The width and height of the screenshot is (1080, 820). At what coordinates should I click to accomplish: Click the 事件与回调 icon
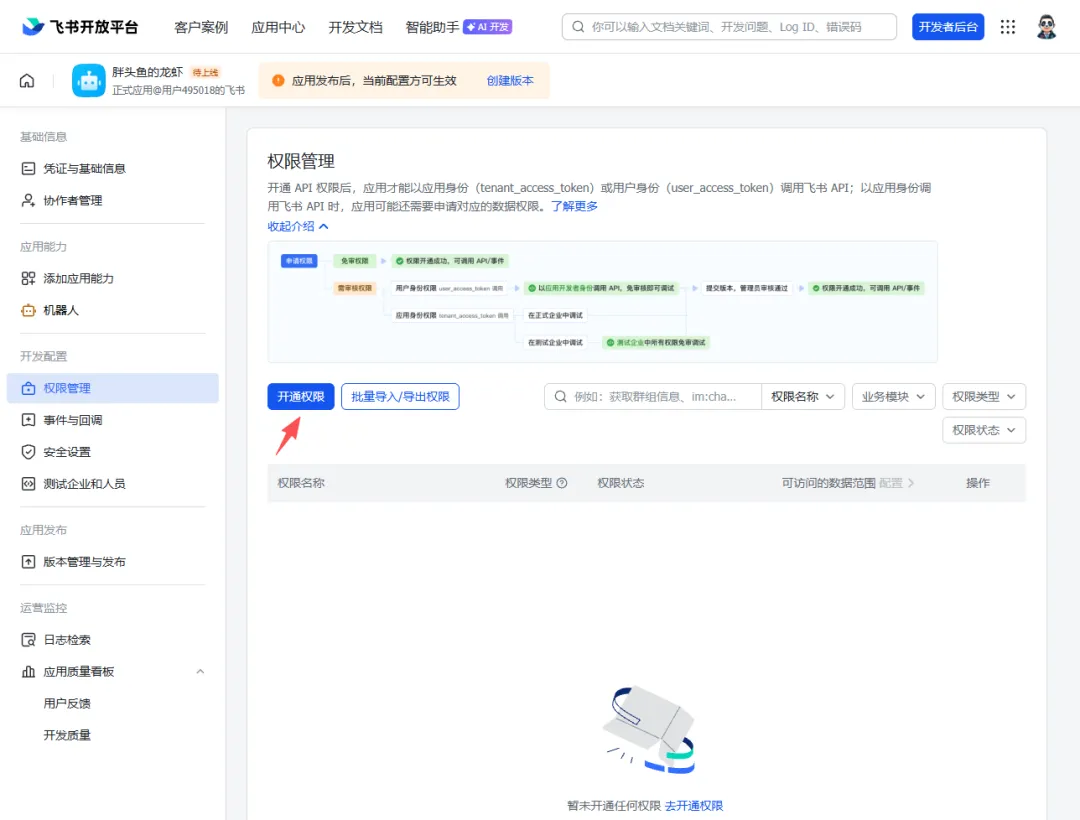click(x=28, y=420)
